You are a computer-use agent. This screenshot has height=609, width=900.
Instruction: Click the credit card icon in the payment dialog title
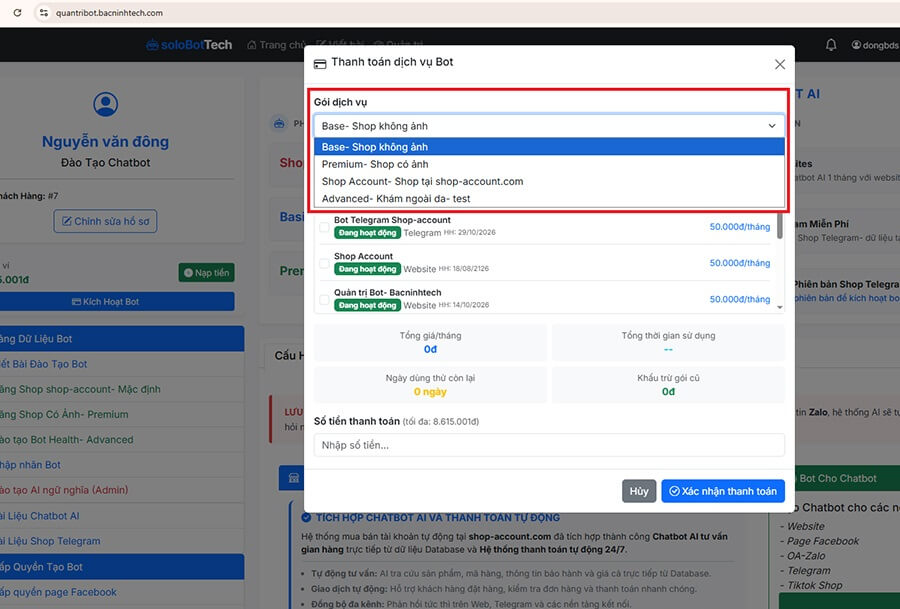(x=320, y=63)
